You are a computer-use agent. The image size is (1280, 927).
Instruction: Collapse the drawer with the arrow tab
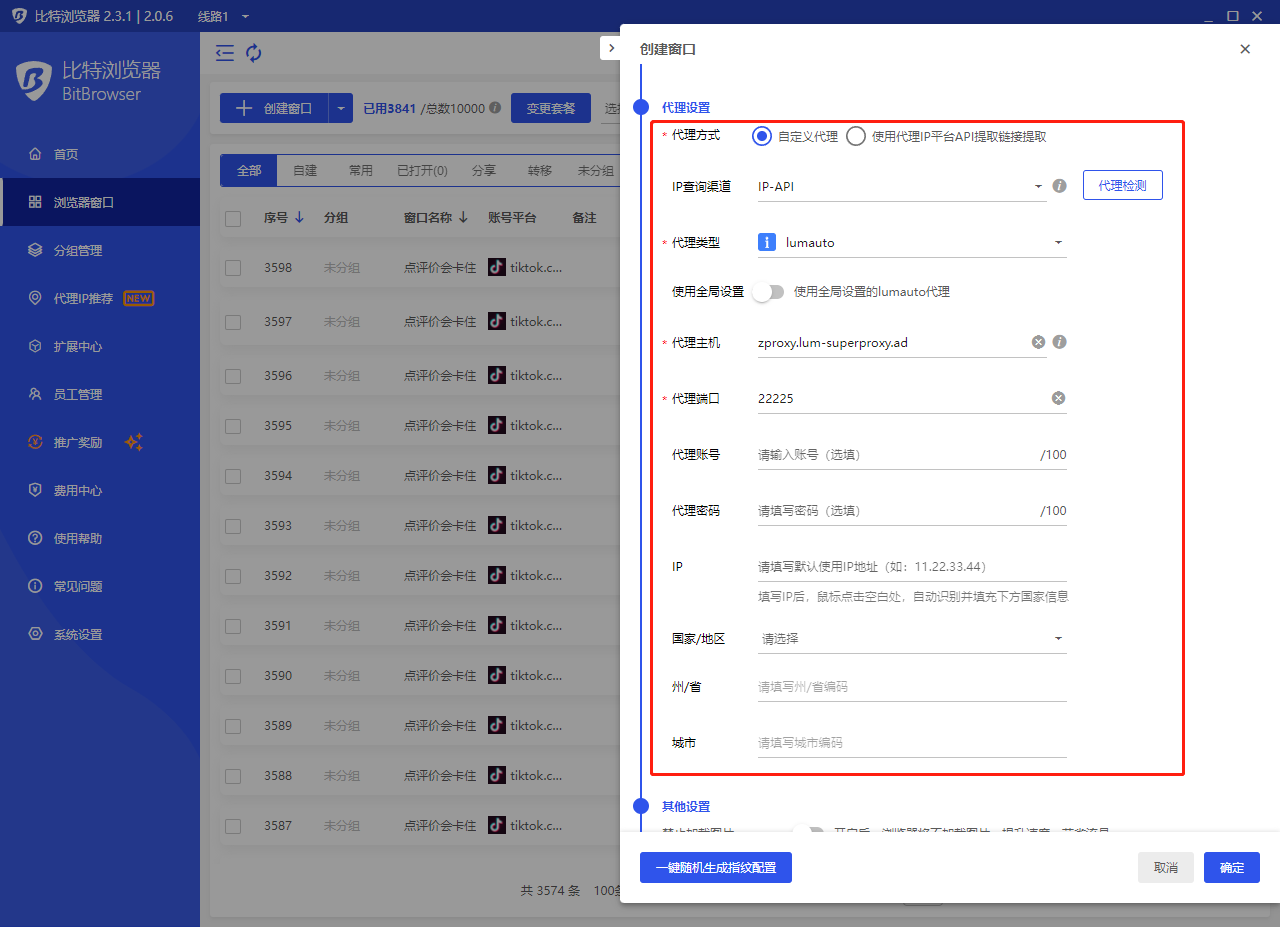[x=611, y=48]
